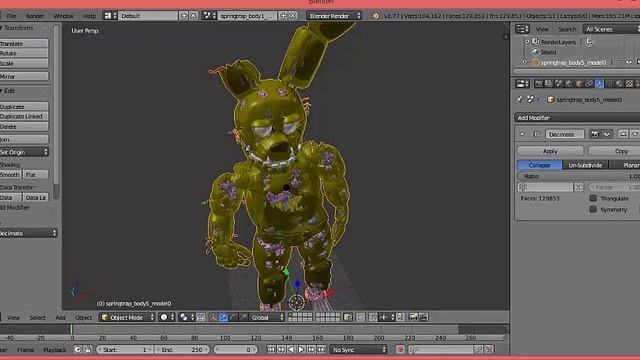Move Decimate modifier up with arrow icon

(x=623, y=134)
